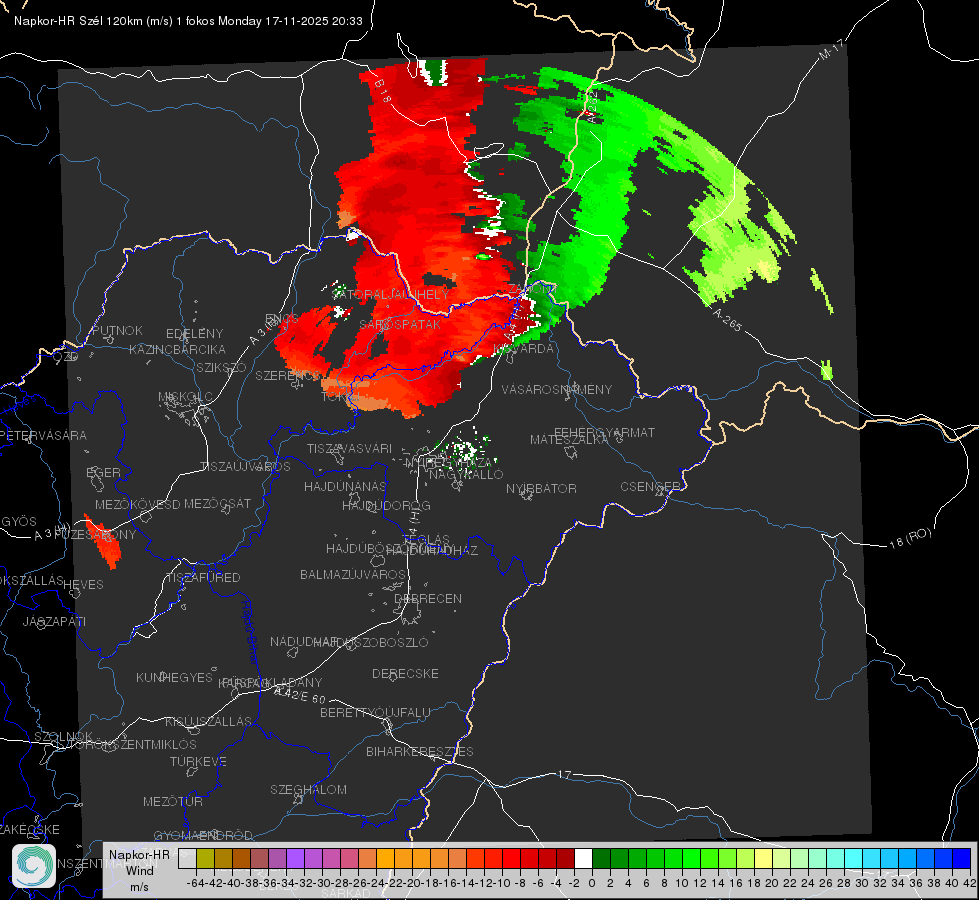The width and height of the screenshot is (979, 900).
Task: Select the JÁSZAPÁTI label
Action: [x=54, y=621]
